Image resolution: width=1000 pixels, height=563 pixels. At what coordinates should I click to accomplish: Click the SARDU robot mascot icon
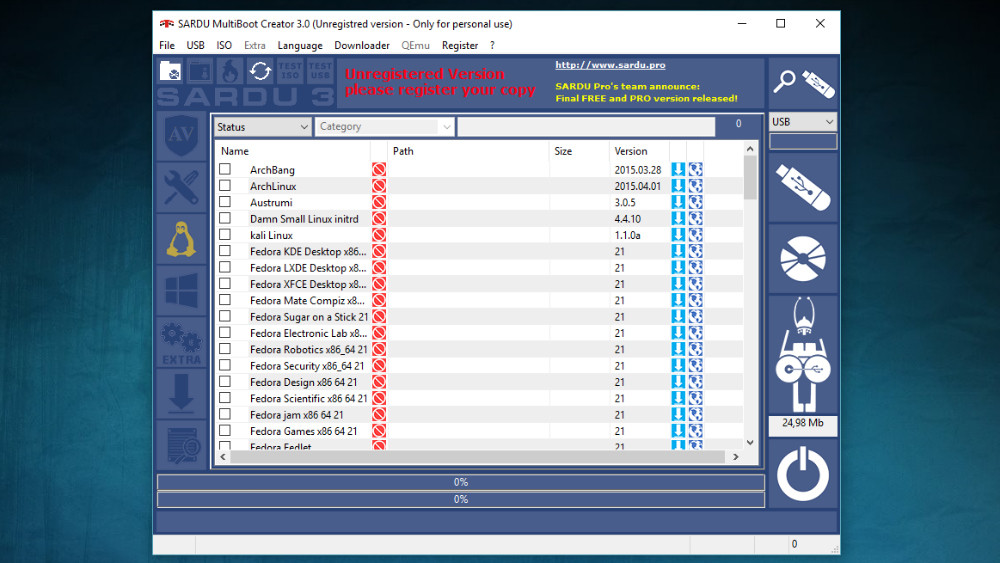[x=803, y=354]
